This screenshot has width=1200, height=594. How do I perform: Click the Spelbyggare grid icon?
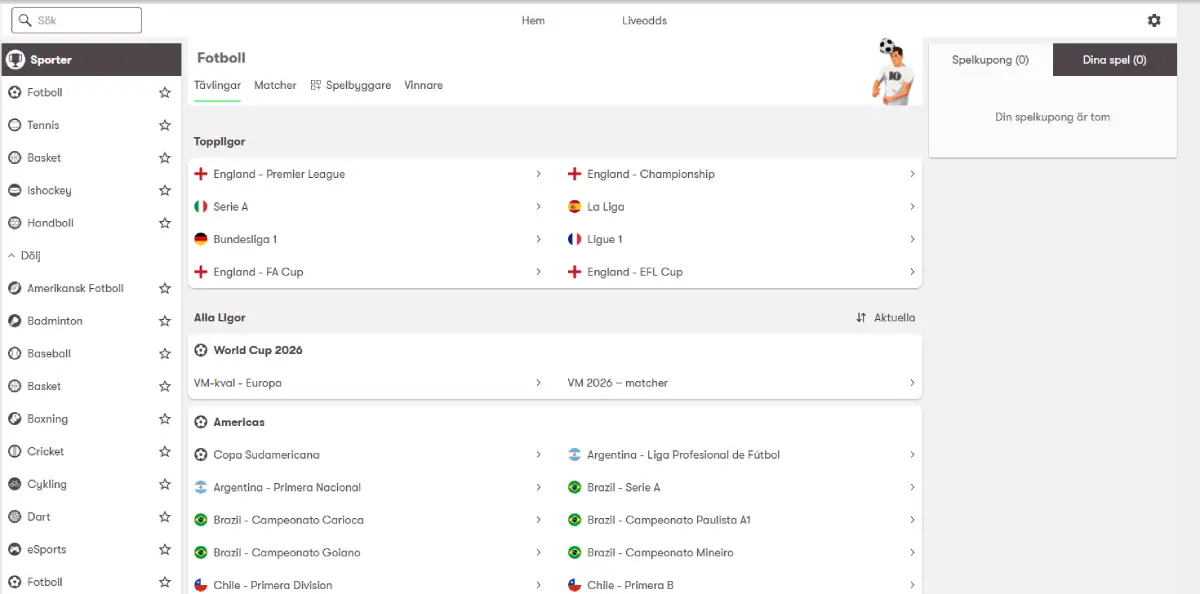[316, 86]
